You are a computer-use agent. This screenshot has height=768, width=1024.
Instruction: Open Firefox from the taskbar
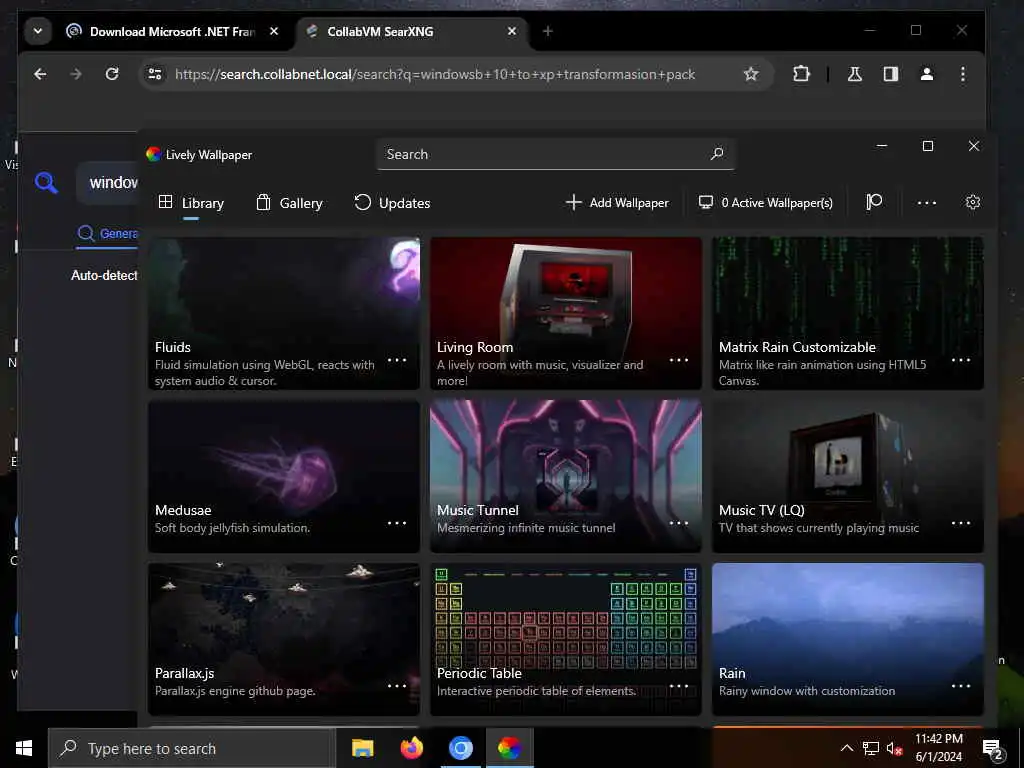411,748
